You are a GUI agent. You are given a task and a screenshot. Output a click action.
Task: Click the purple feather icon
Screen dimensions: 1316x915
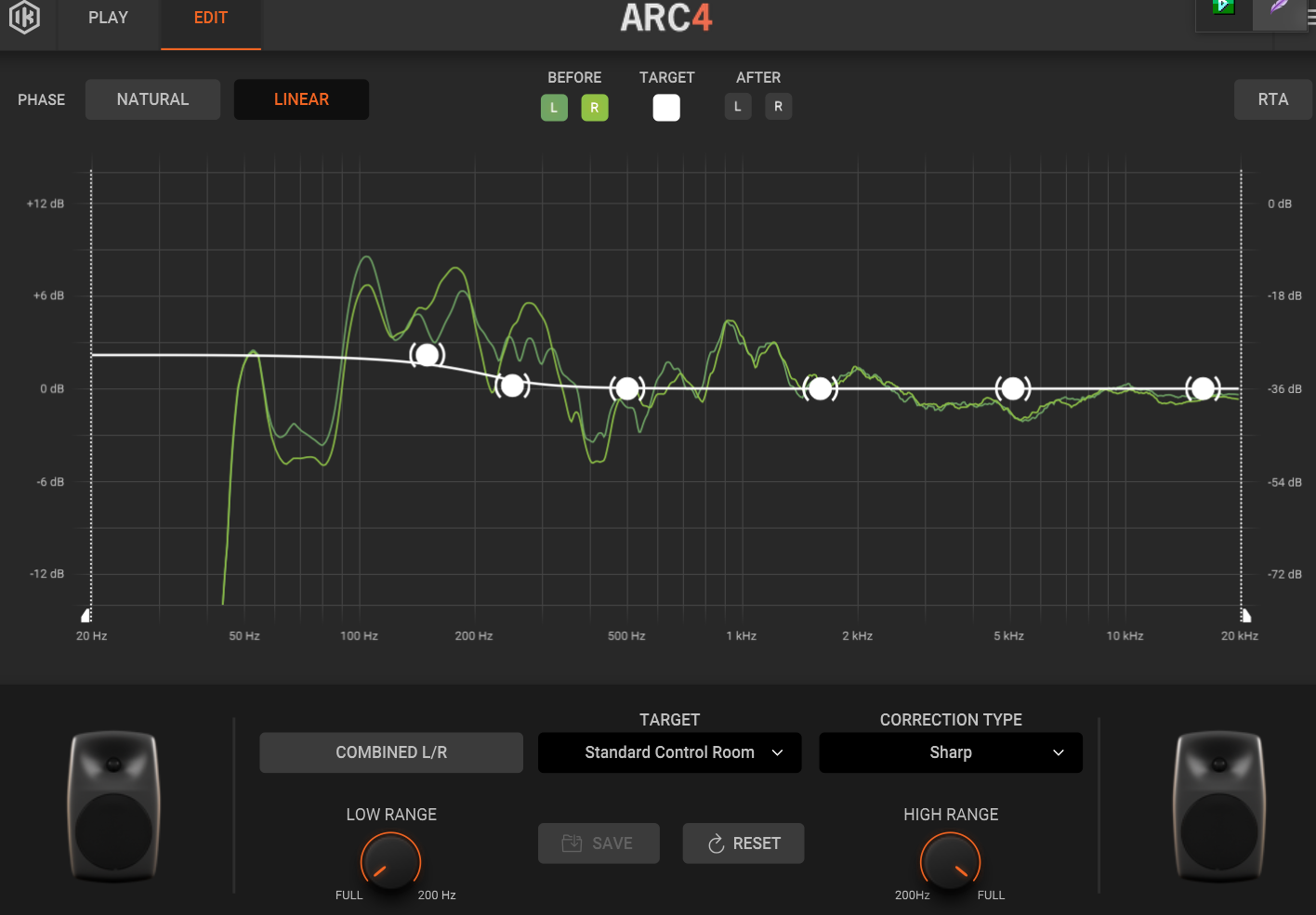tap(1280, 7)
